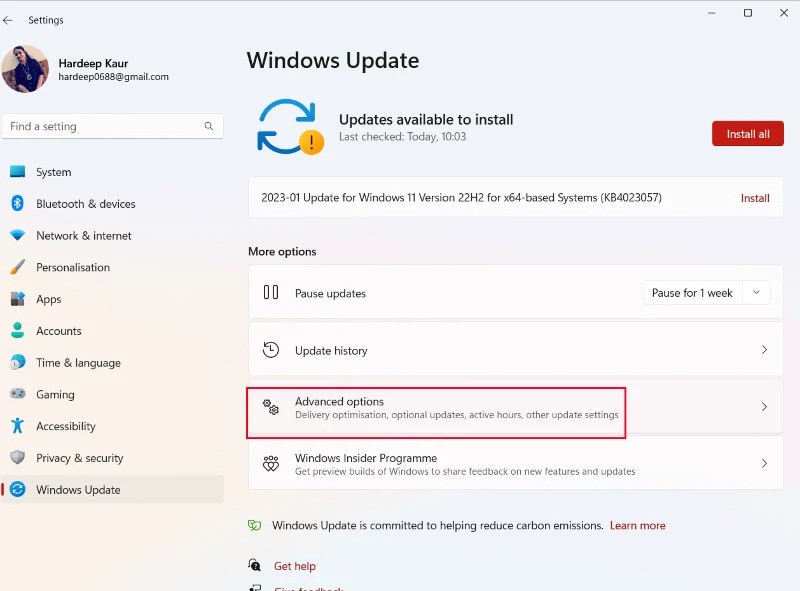This screenshot has width=800, height=591.
Task: Install the KB4023057 update
Action: (755, 198)
